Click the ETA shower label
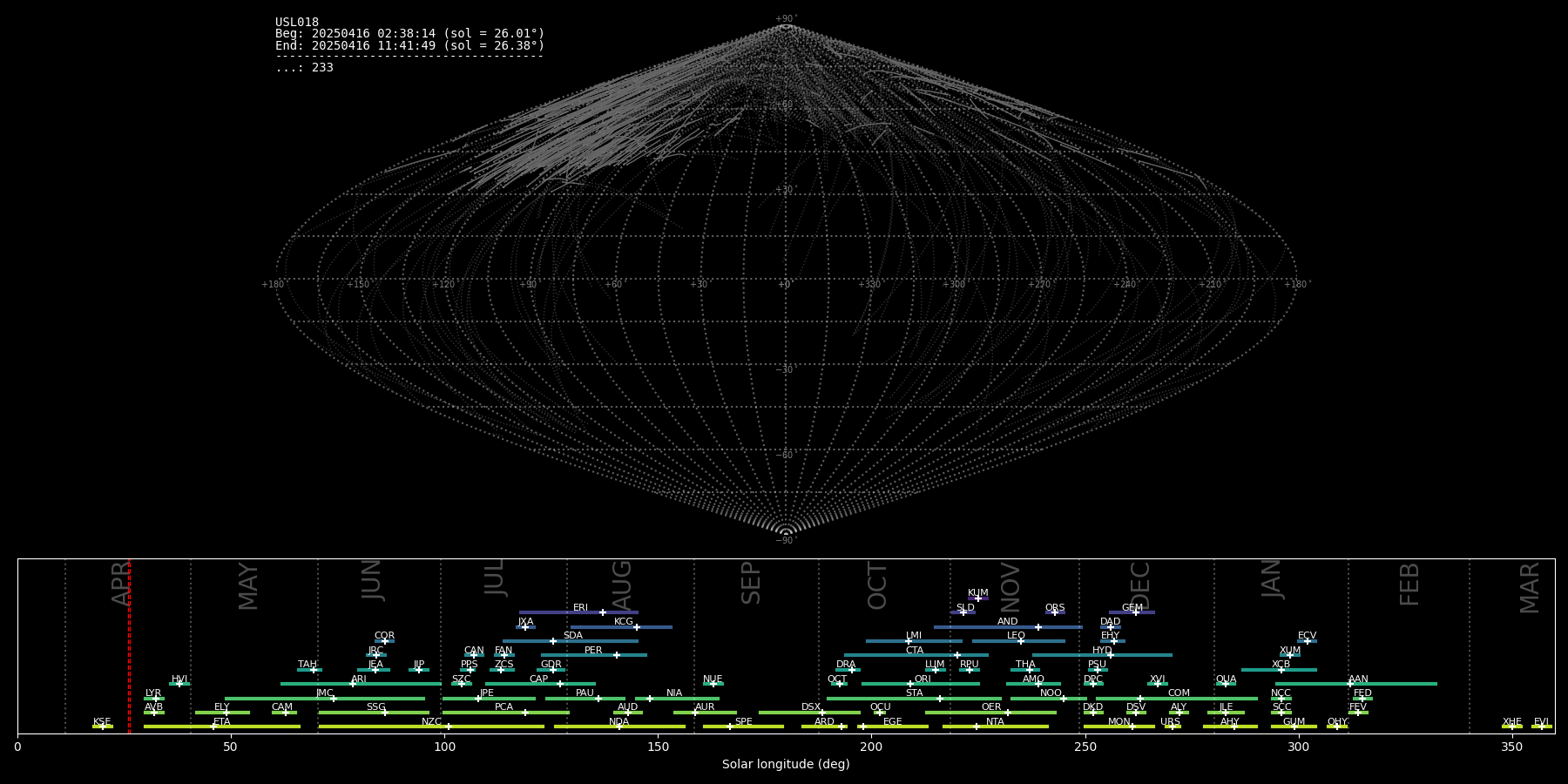Image resolution: width=1568 pixels, height=784 pixels. point(222,722)
